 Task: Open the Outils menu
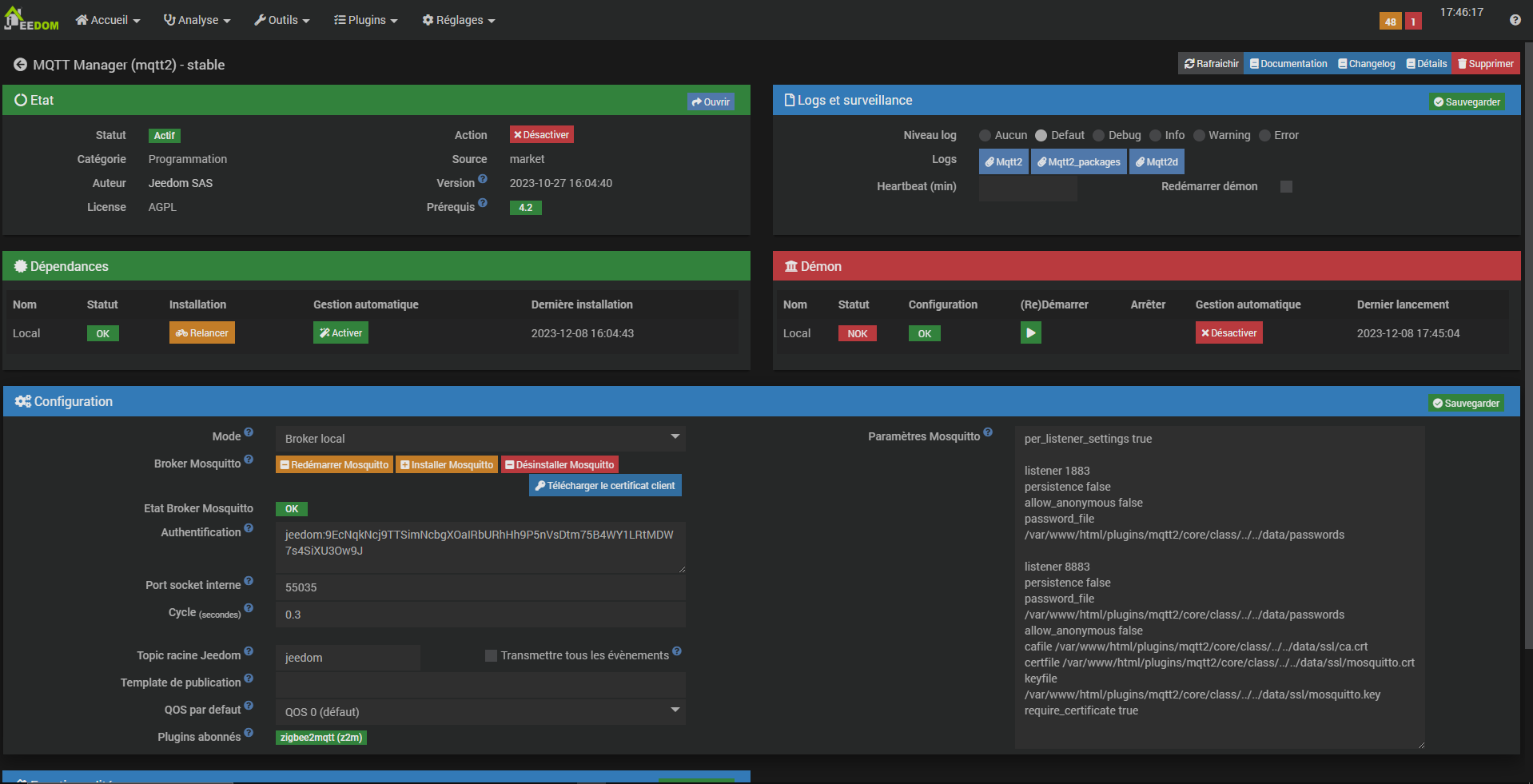point(281,20)
